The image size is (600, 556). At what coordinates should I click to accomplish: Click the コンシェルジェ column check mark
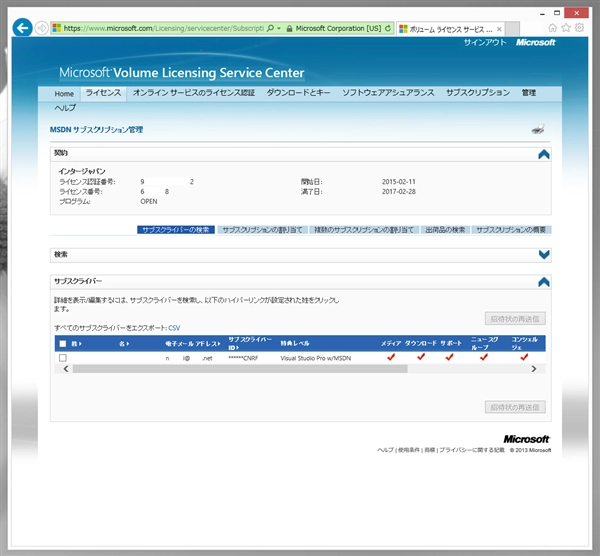pyautogui.click(x=524, y=357)
